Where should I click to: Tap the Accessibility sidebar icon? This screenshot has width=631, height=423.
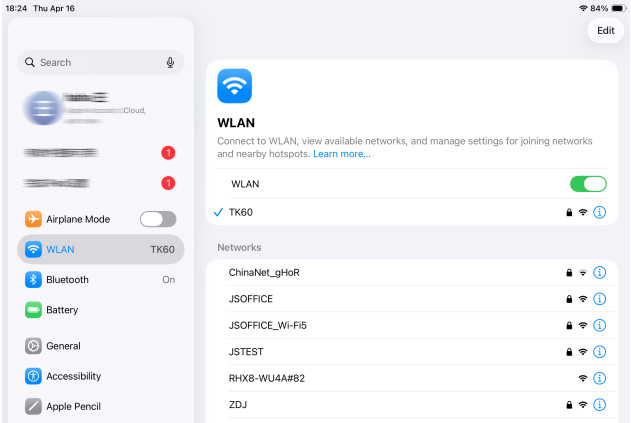[x=33, y=376]
